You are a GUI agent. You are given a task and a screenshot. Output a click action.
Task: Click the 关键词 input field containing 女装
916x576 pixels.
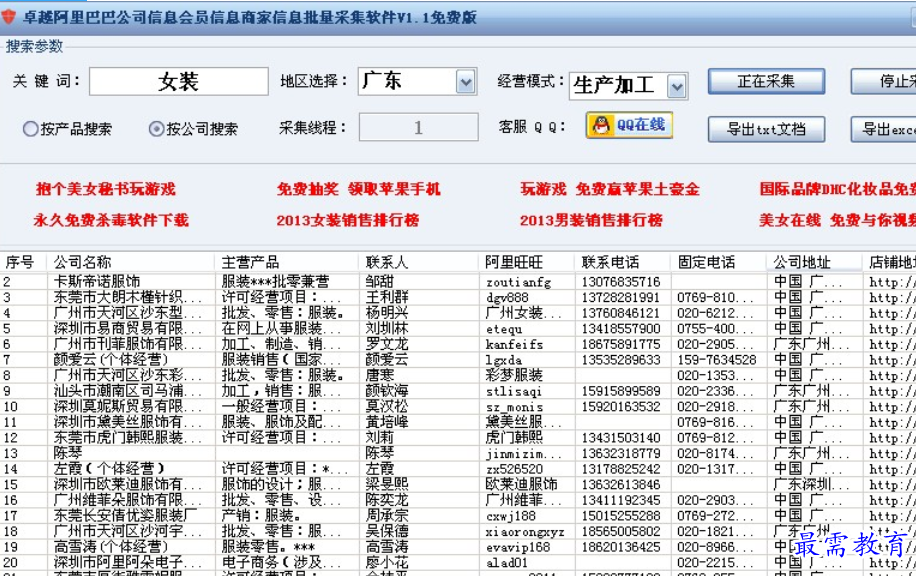point(179,81)
